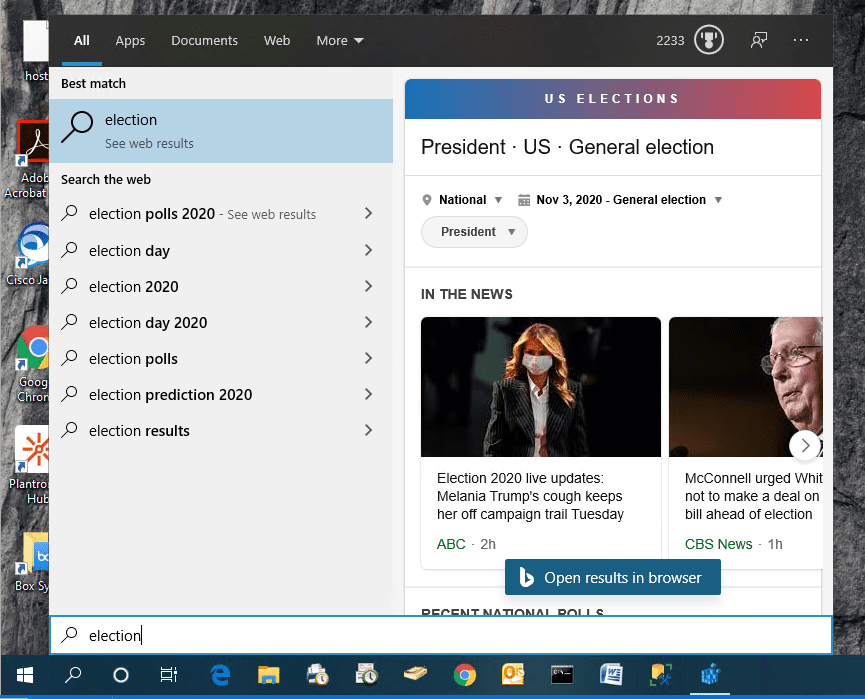Expand arrow for election day 2020
865x699 pixels.
click(369, 322)
